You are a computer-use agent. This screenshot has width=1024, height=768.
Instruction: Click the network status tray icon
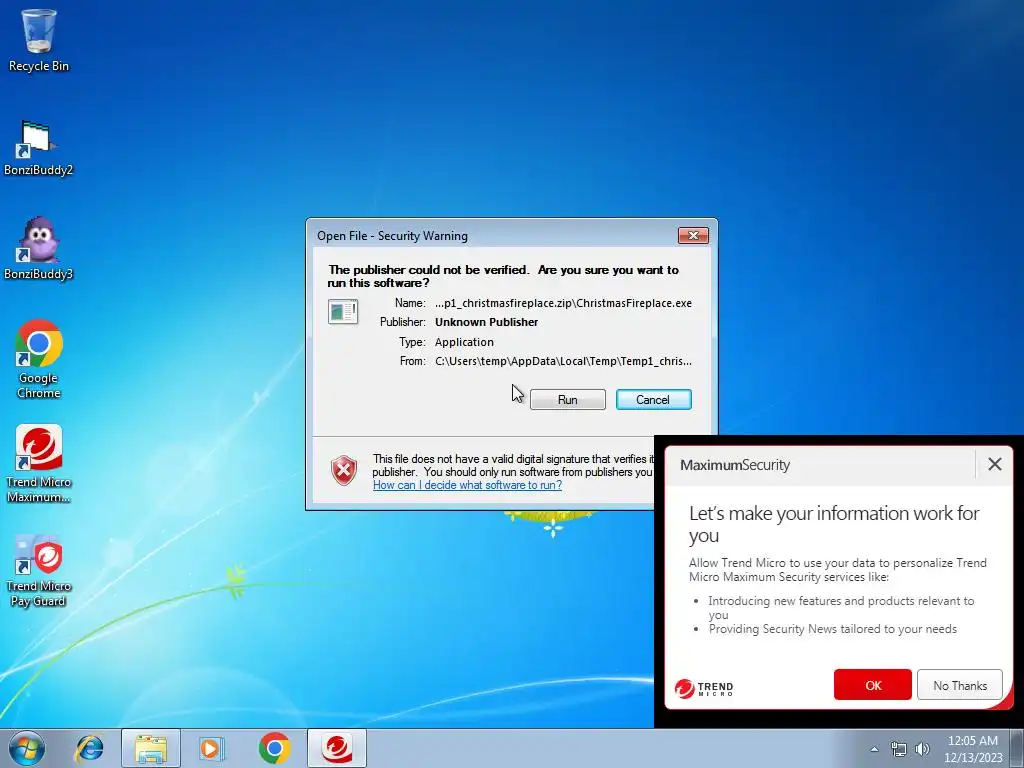click(899, 749)
